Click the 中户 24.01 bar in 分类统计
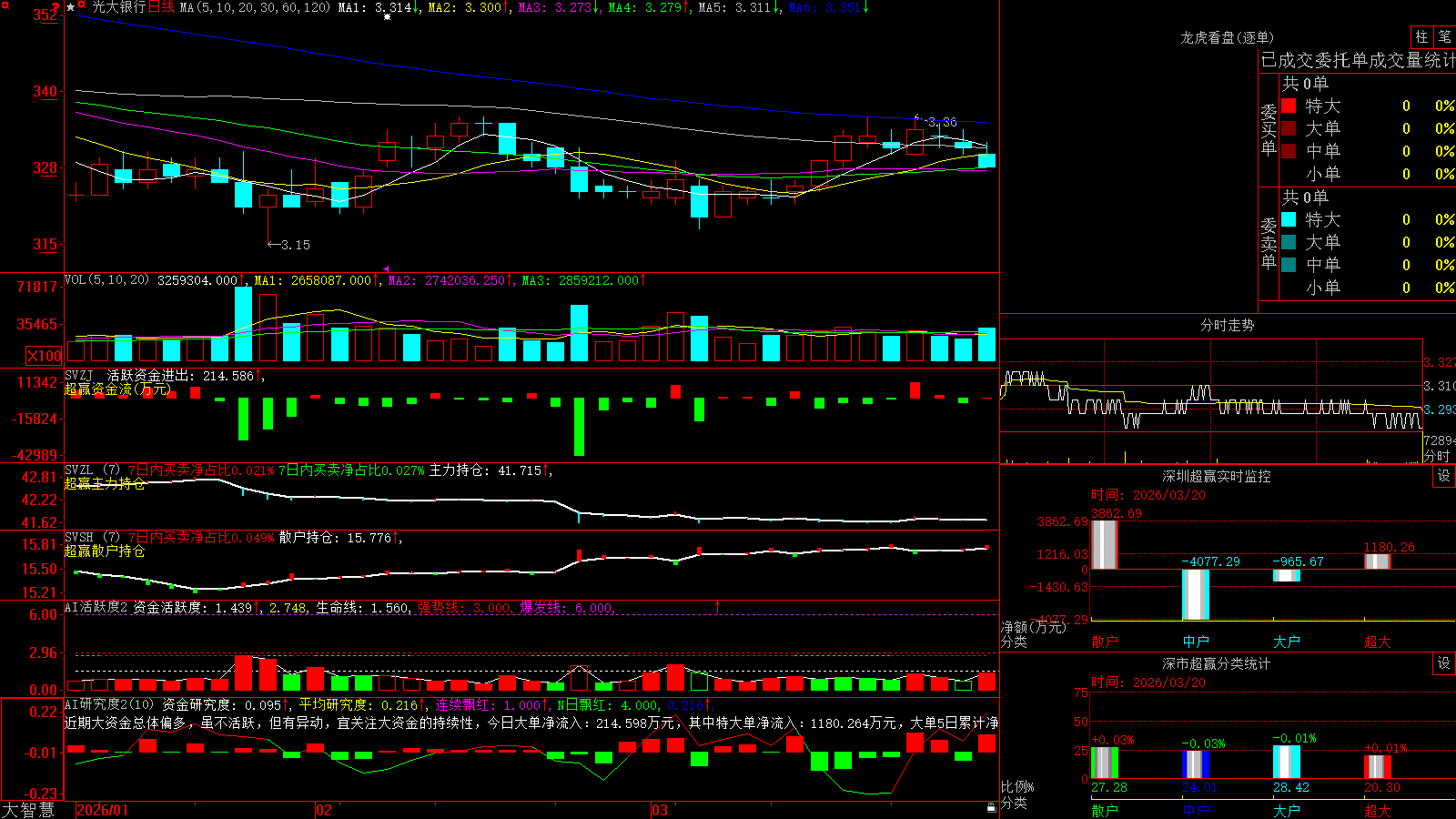Screen dimensions: 1456x819 click(1196, 764)
